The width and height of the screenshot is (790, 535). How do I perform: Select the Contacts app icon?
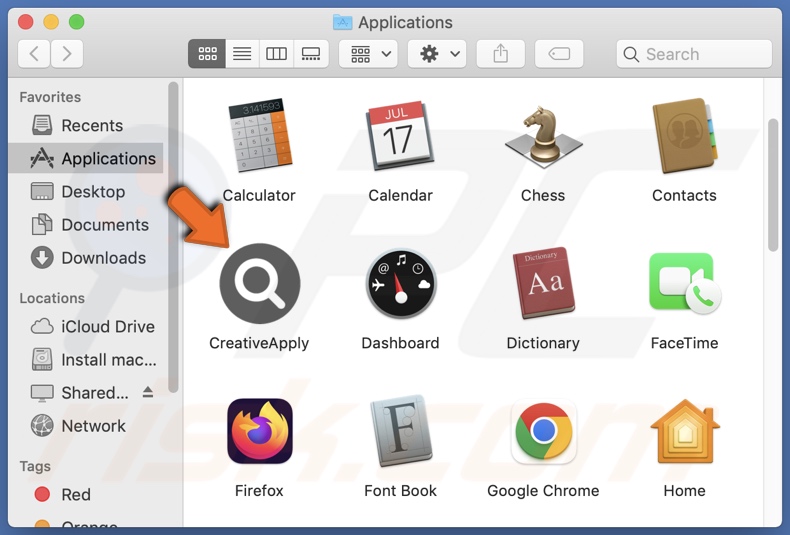pos(684,136)
